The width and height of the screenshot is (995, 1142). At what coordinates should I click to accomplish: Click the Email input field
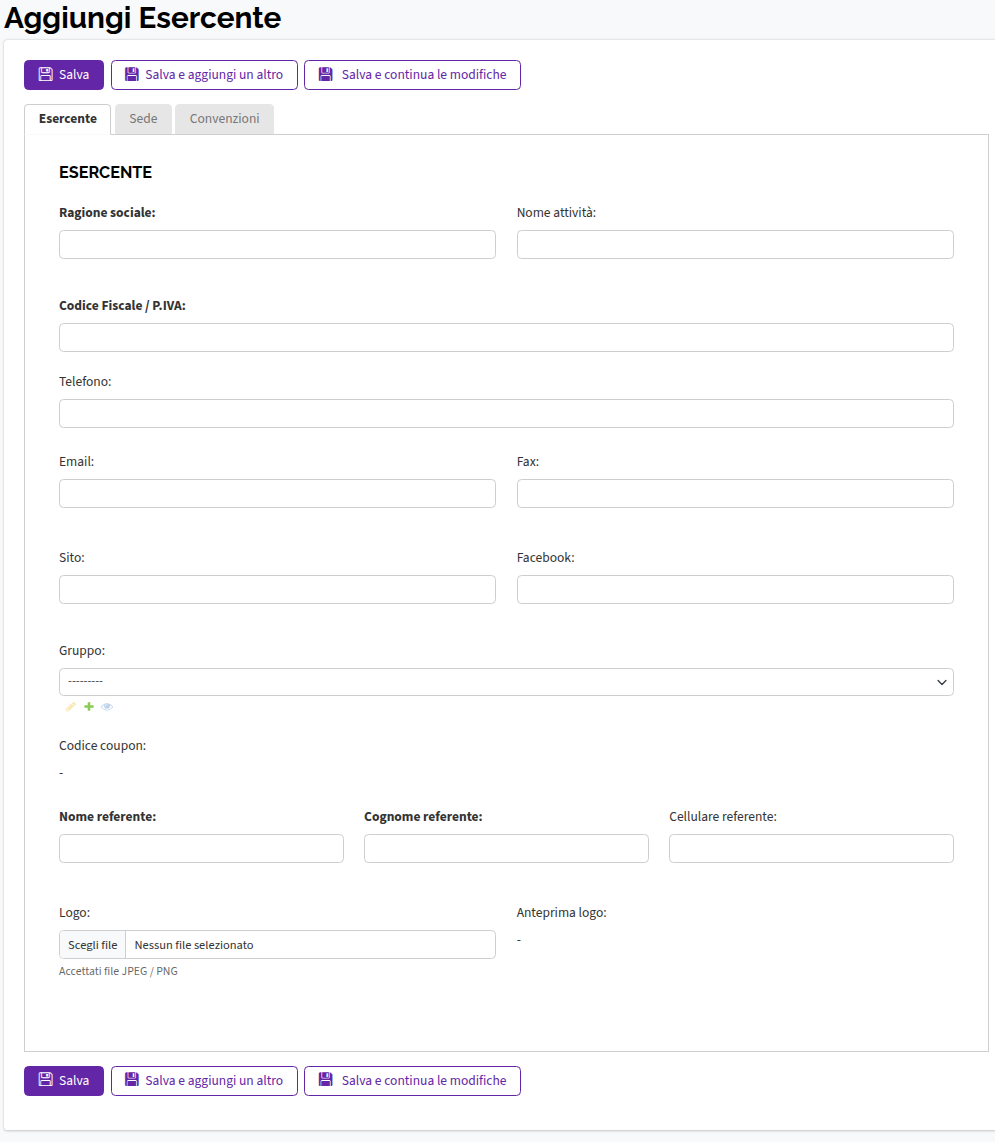[278, 494]
